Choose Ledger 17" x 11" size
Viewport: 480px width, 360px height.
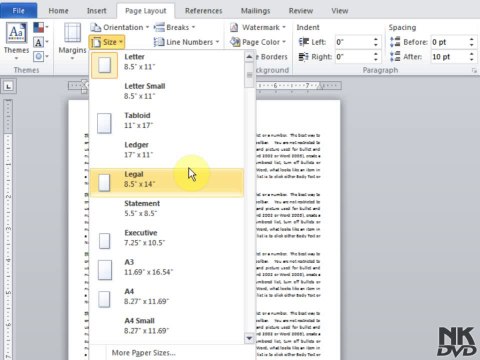[167, 150]
